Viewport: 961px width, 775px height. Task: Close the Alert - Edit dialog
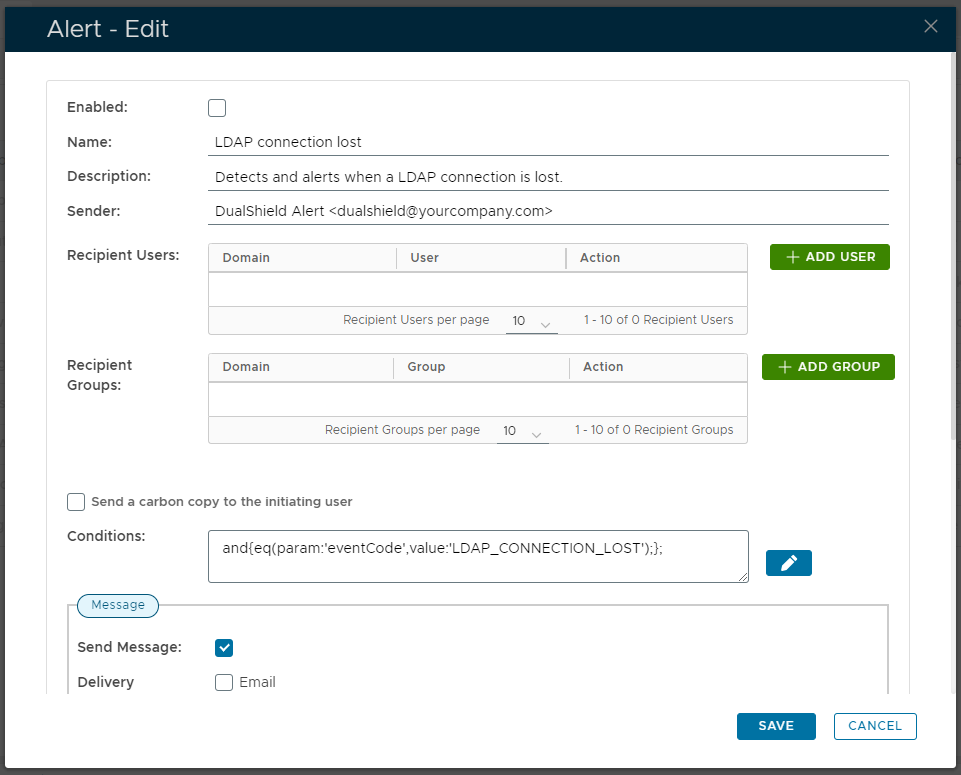[x=930, y=27]
